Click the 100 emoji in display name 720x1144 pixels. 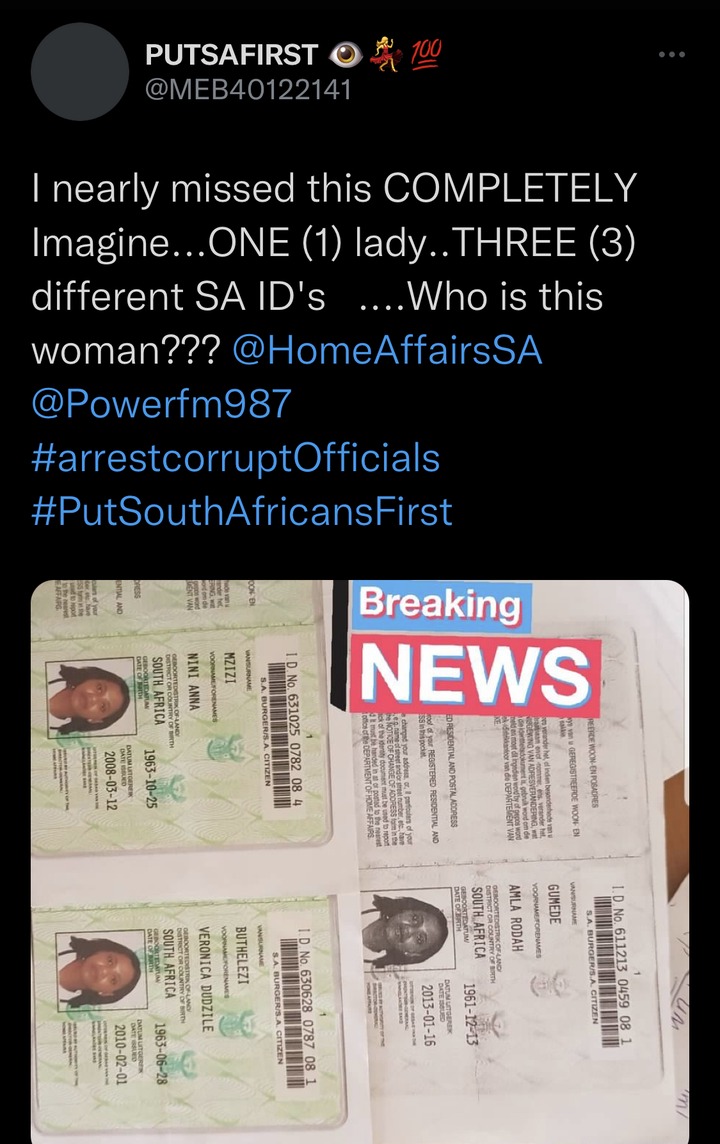click(426, 53)
